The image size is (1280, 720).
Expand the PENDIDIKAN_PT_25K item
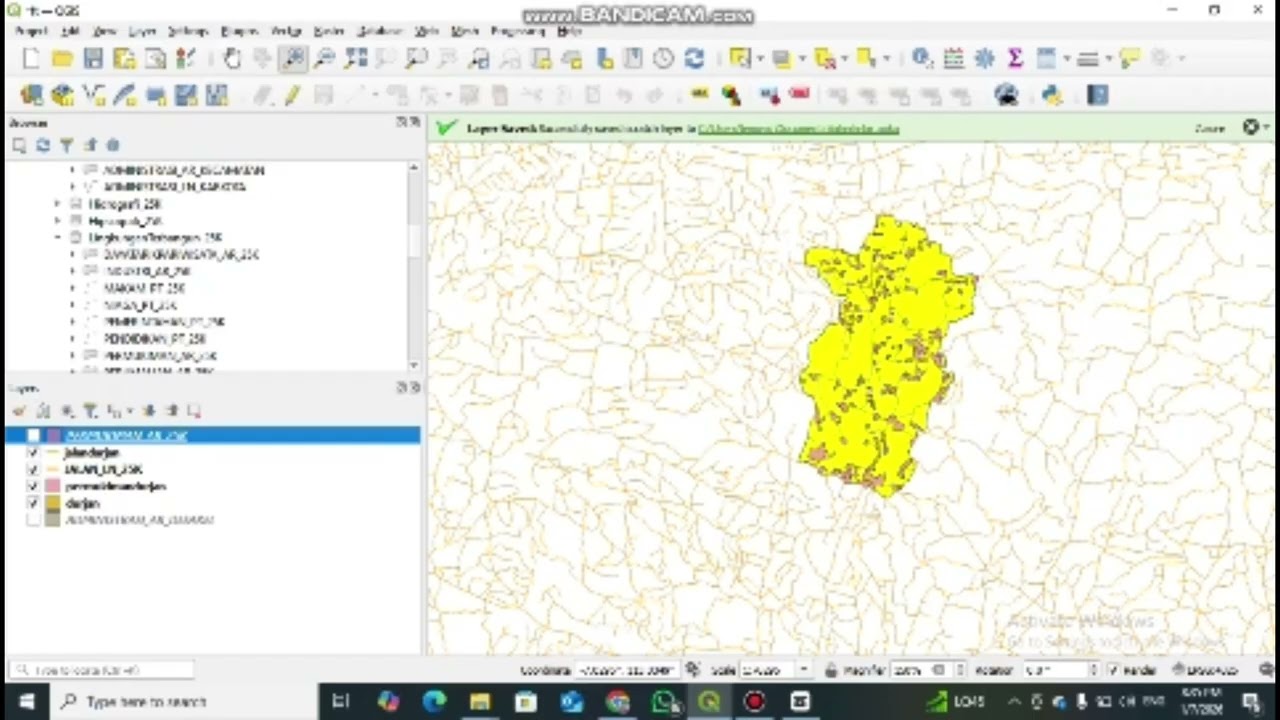[73, 339]
